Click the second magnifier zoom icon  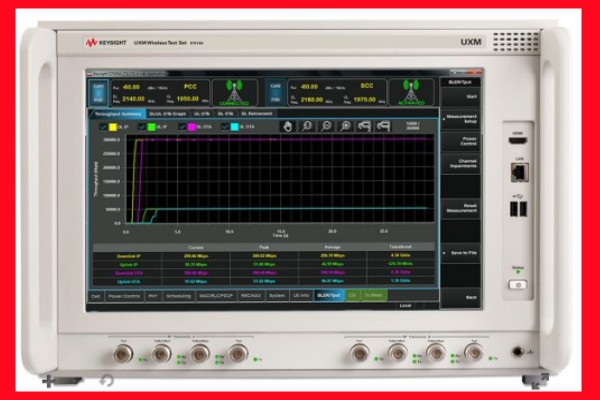tap(325, 126)
